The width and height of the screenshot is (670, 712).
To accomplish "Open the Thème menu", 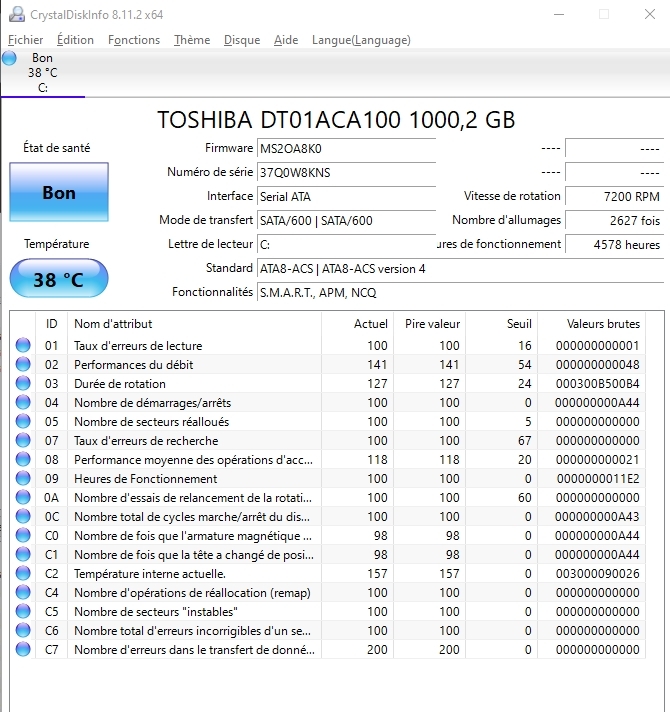I will (x=192, y=40).
